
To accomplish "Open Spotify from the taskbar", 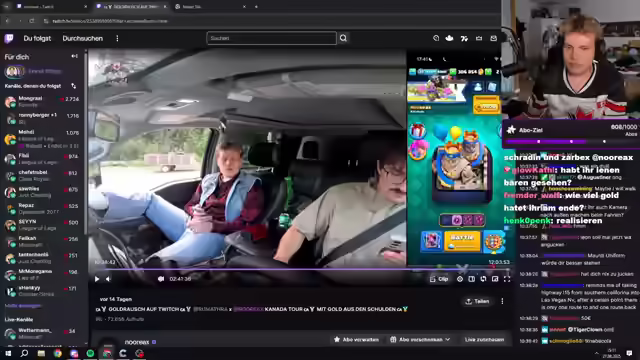I will [x=90, y=353].
